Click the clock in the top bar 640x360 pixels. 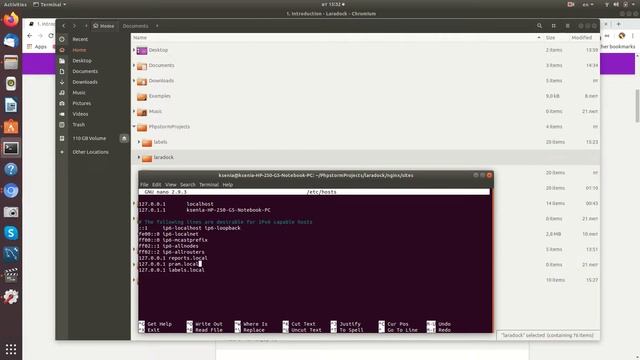click(x=333, y=4)
